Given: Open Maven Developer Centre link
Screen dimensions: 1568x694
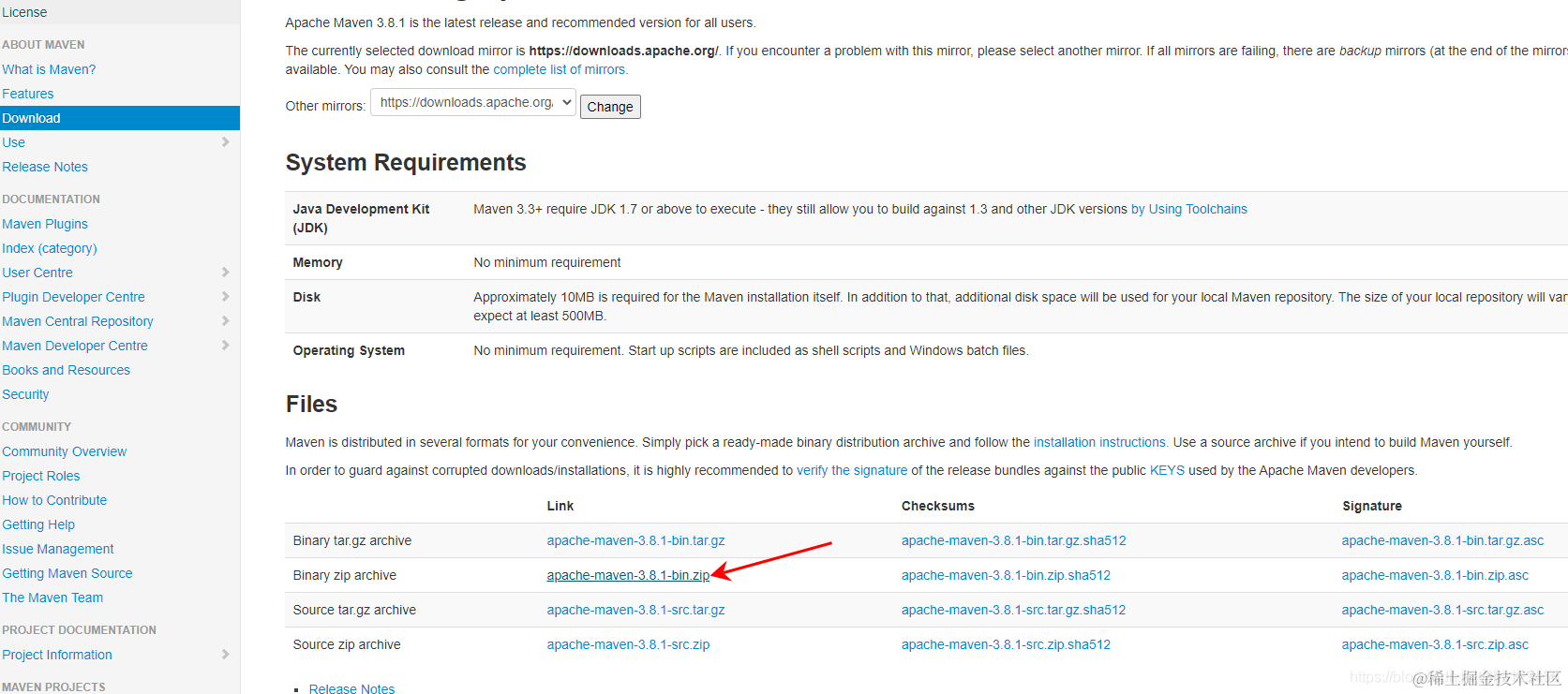Looking at the screenshot, I should [x=75, y=346].
